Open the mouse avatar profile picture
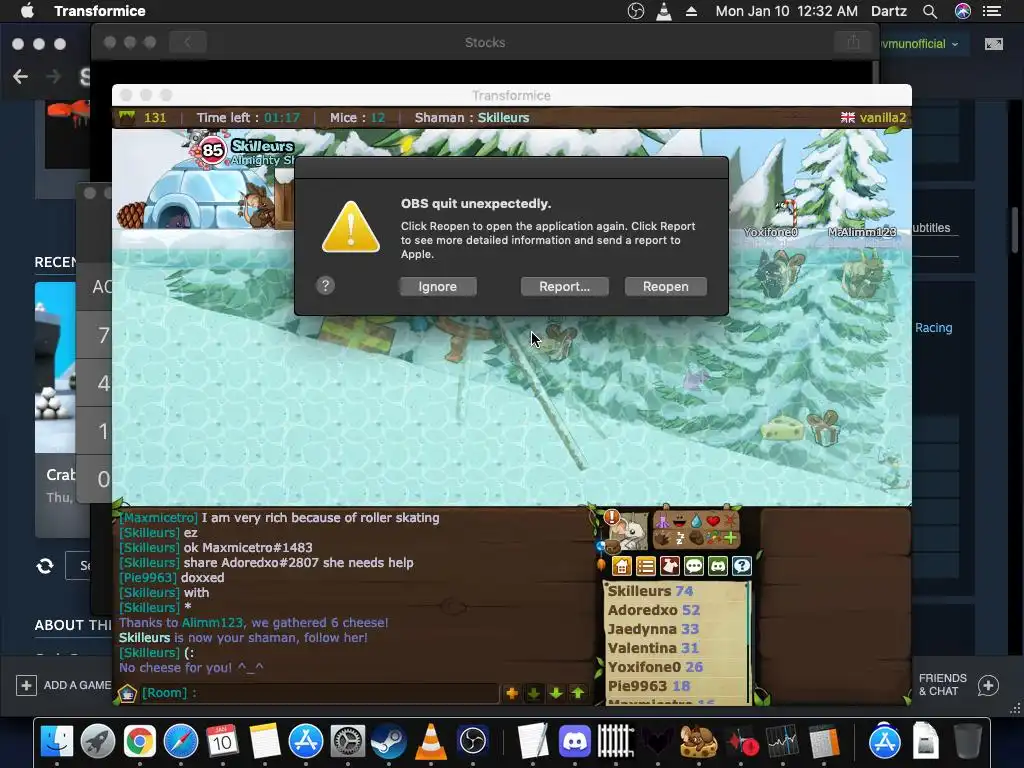 630,532
